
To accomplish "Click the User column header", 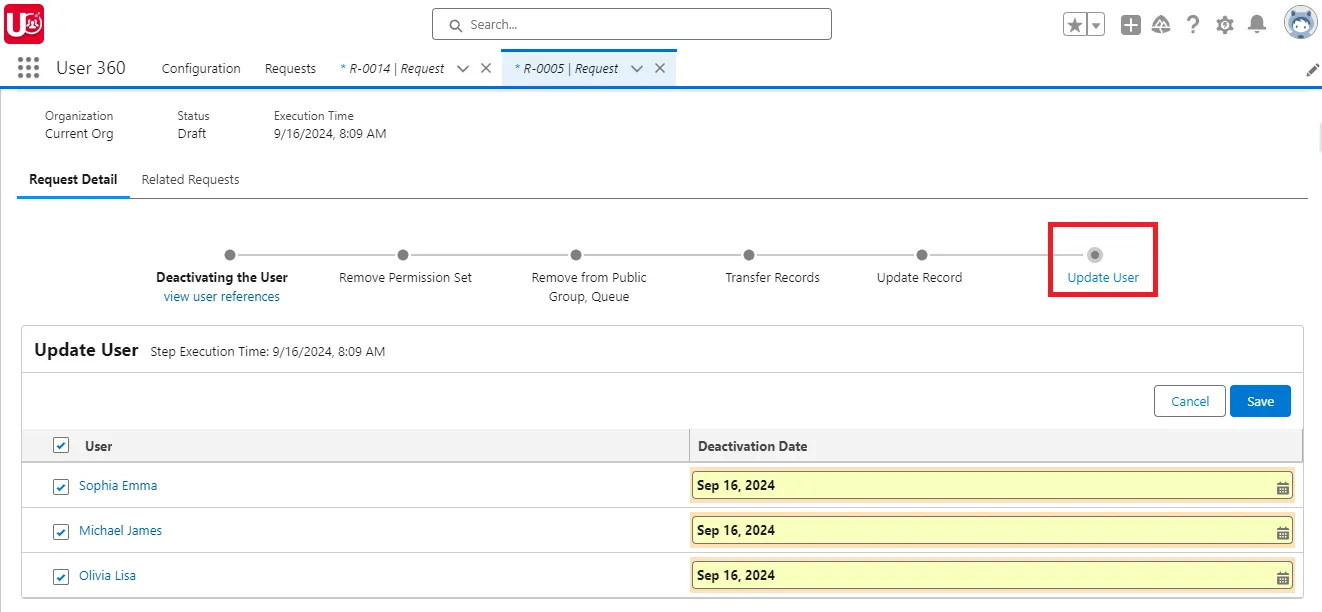I will [99, 446].
